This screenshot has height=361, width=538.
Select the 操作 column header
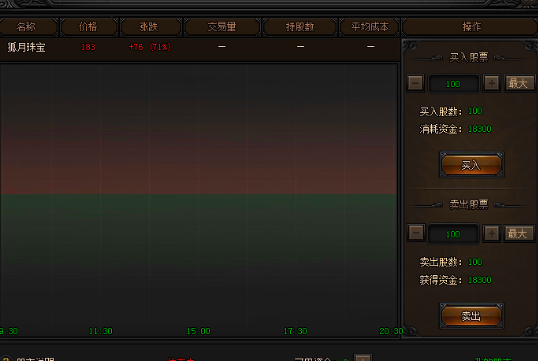471,27
